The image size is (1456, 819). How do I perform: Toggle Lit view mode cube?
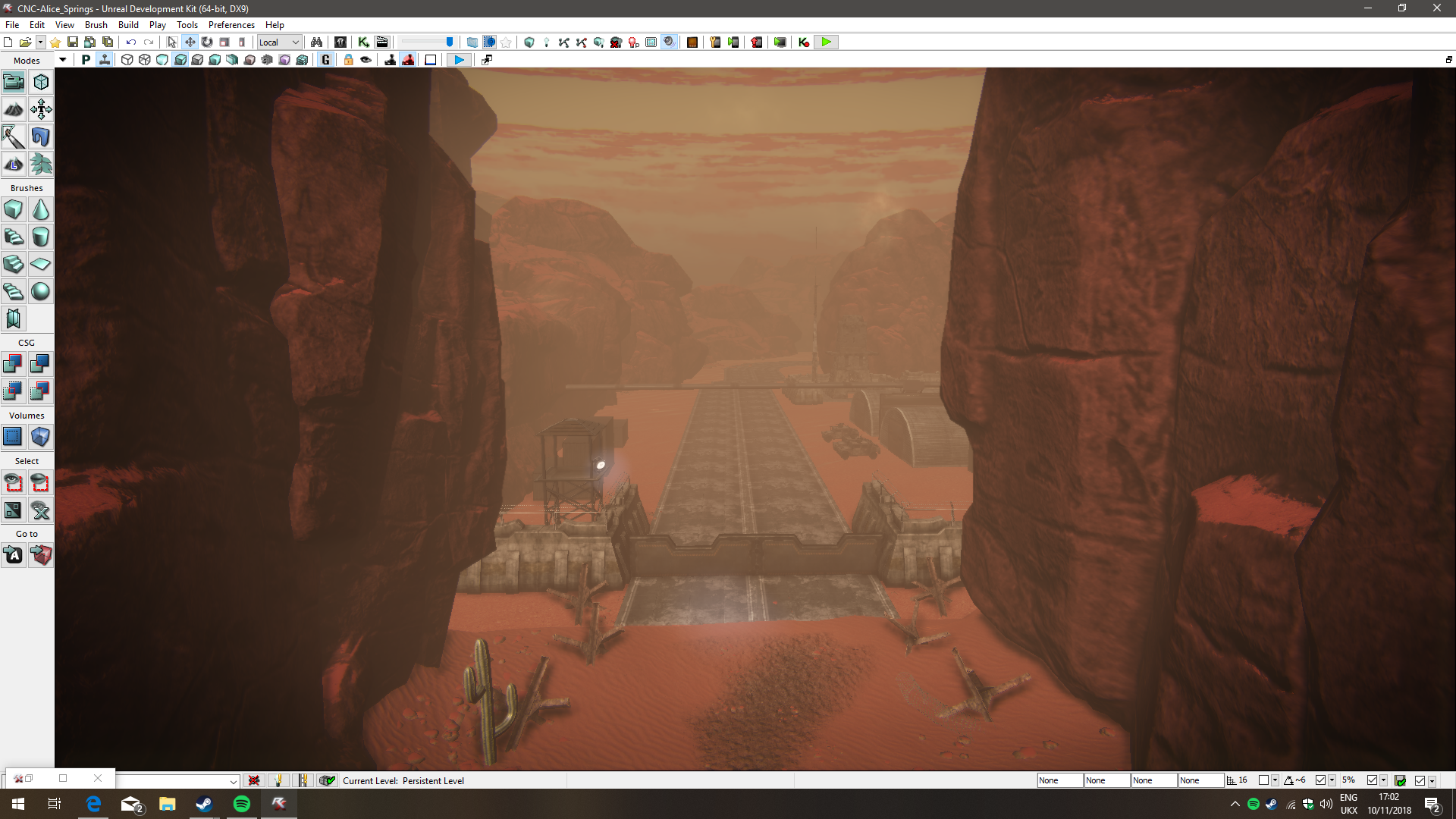[x=180, y=60]
